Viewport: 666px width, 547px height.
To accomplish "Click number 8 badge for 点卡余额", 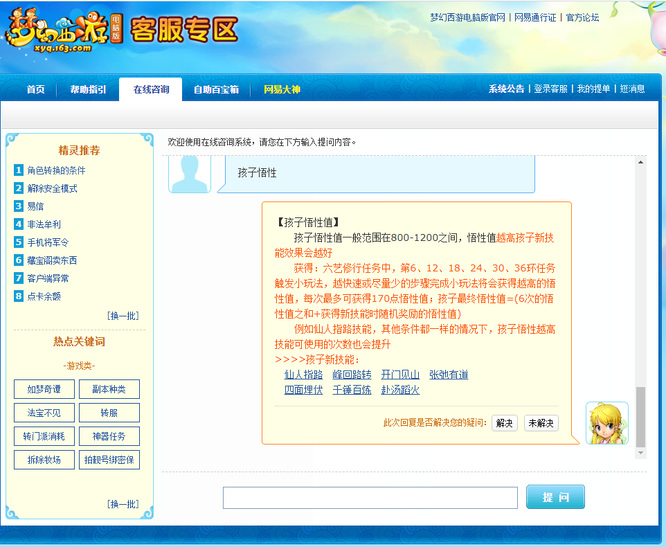I will click(18, 296).
